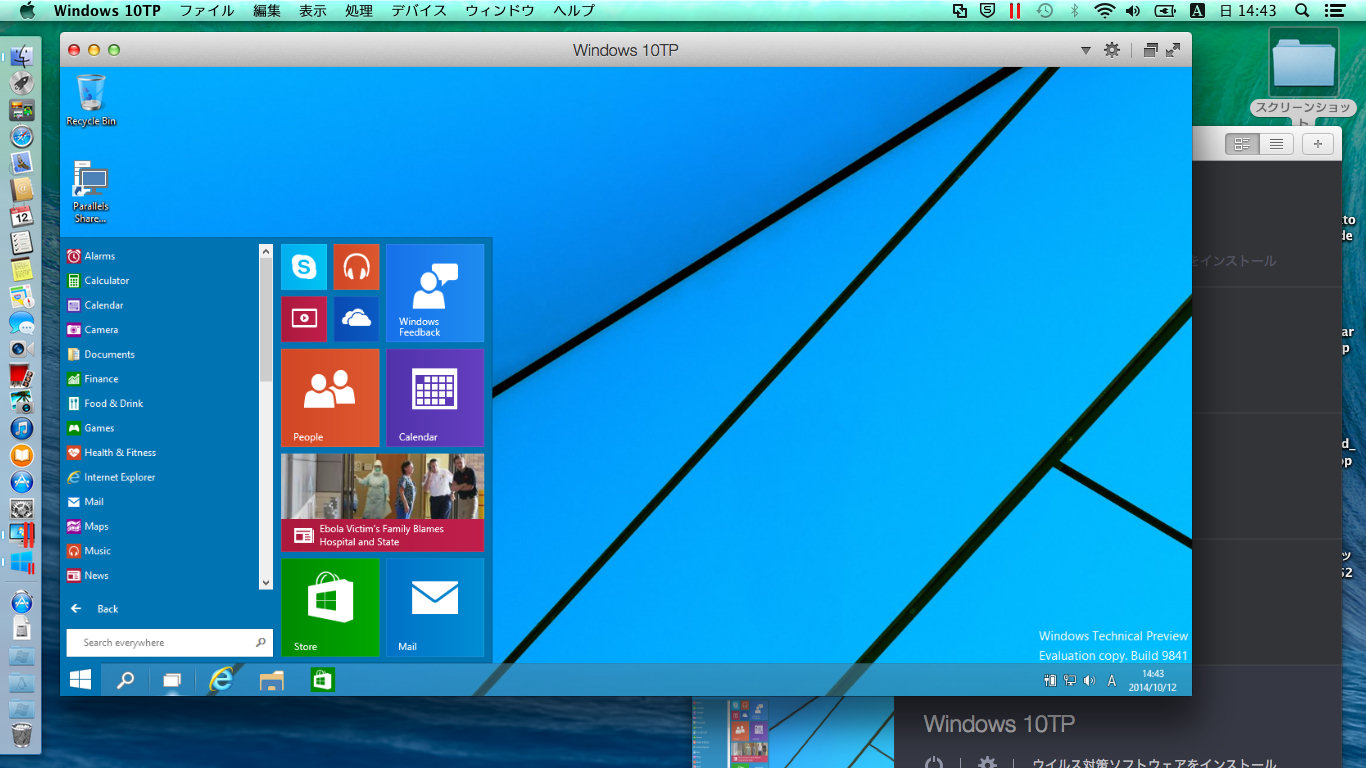Click the Task View taskbar icon
The height and width of the screenshot is (768, 1366).
172,681
